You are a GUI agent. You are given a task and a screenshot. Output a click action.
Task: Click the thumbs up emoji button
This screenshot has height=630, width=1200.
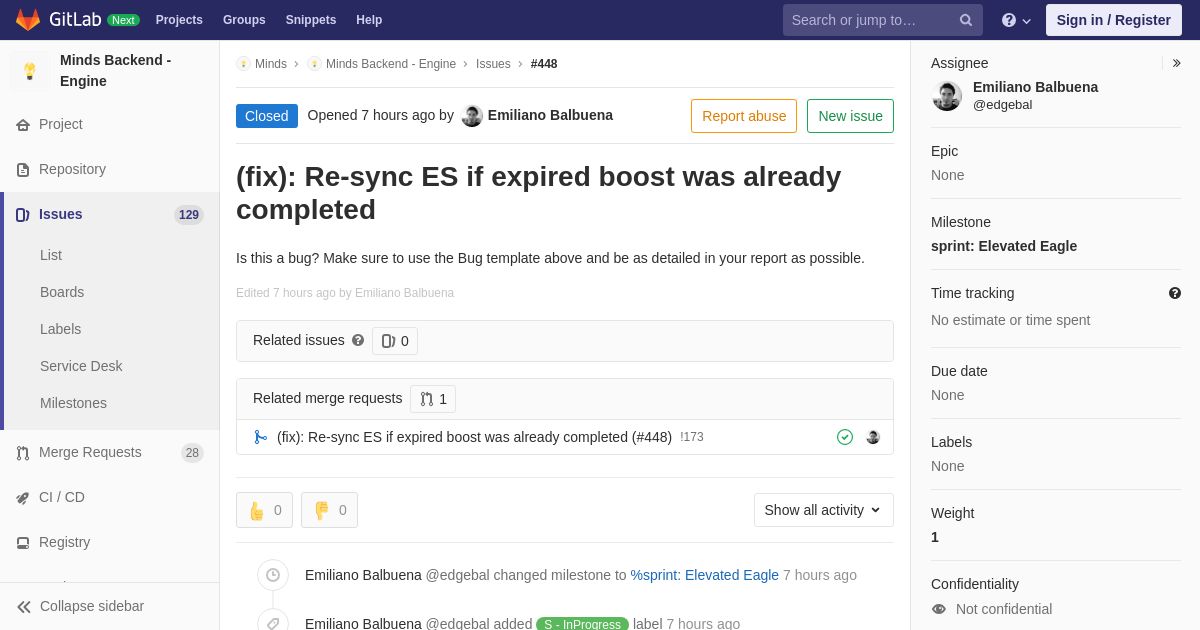(x=264, y=510)
